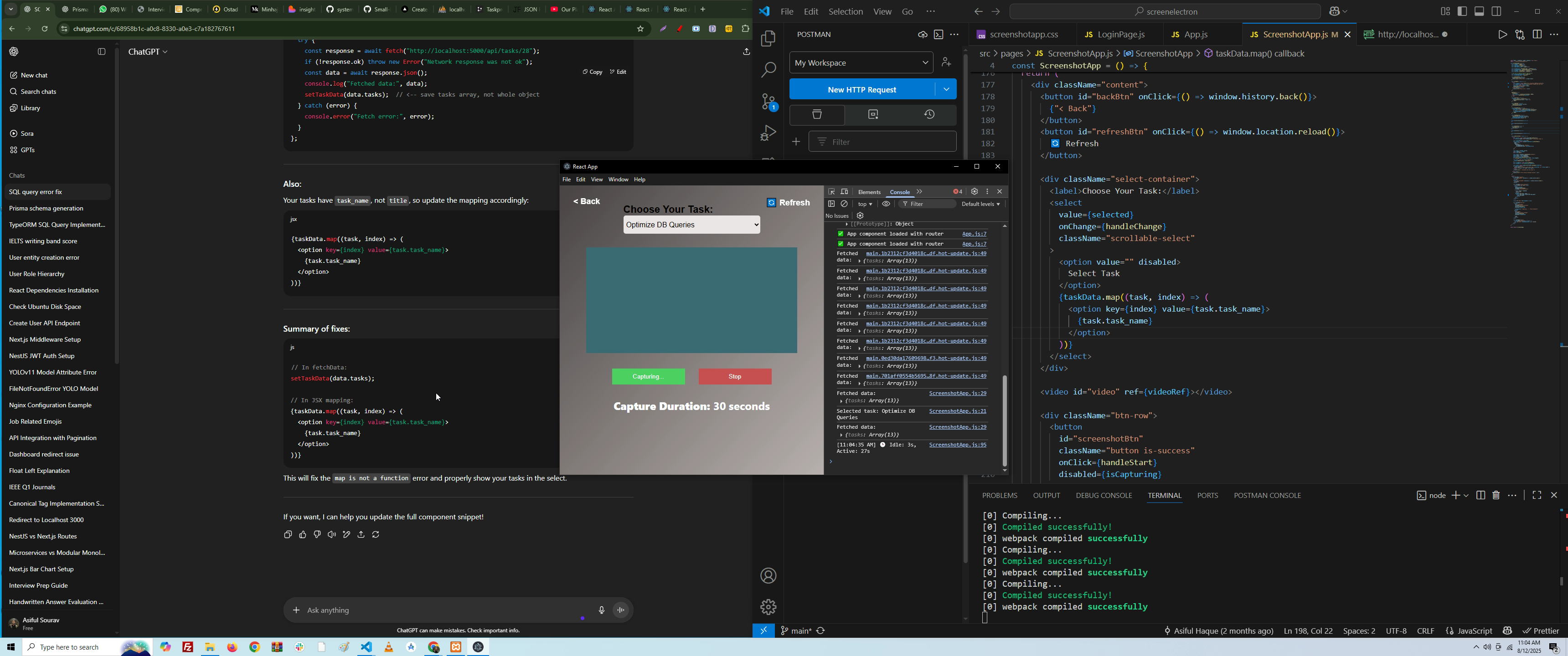Open Default levels dropdown in console
The width and height of the screenshot is (1568, 656).
[980, 204]
